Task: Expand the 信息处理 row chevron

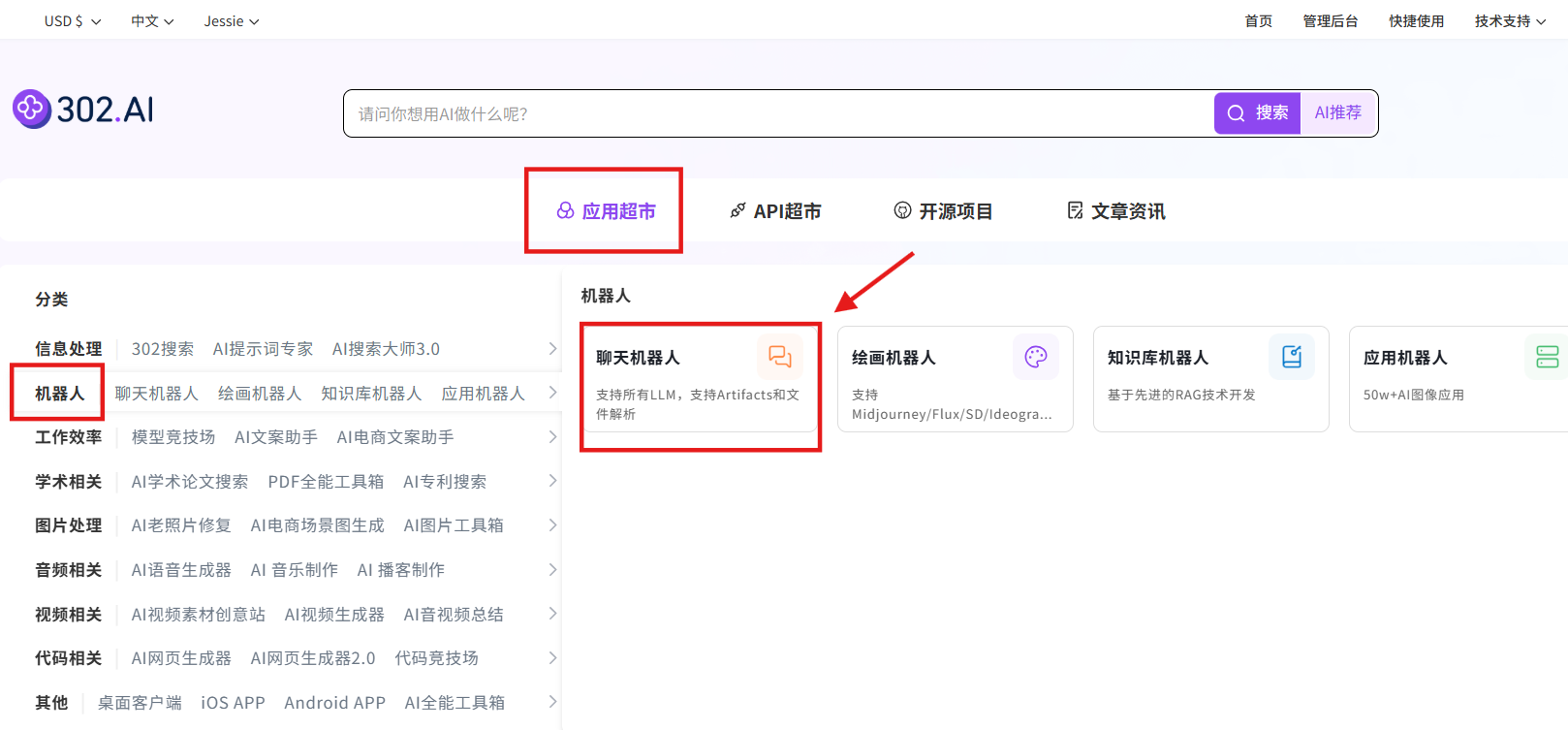Action: point(552,349)
